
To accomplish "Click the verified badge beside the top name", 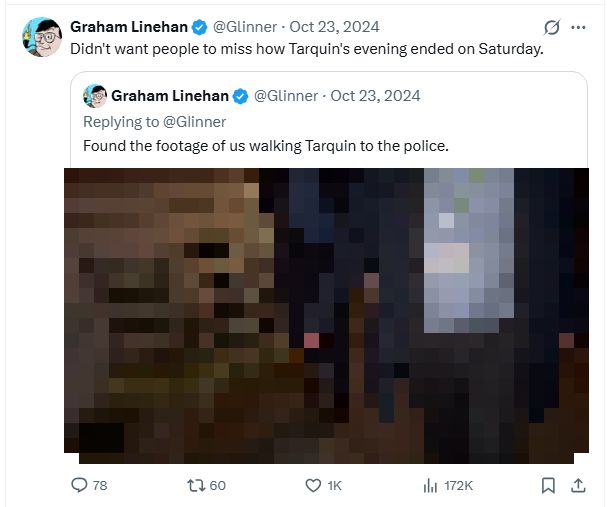I will (x=200, y=27).
